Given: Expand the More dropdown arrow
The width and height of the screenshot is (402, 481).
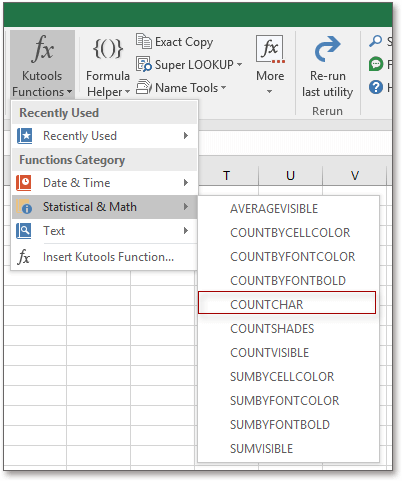Looking at the screenshot, I should [269, 91].
